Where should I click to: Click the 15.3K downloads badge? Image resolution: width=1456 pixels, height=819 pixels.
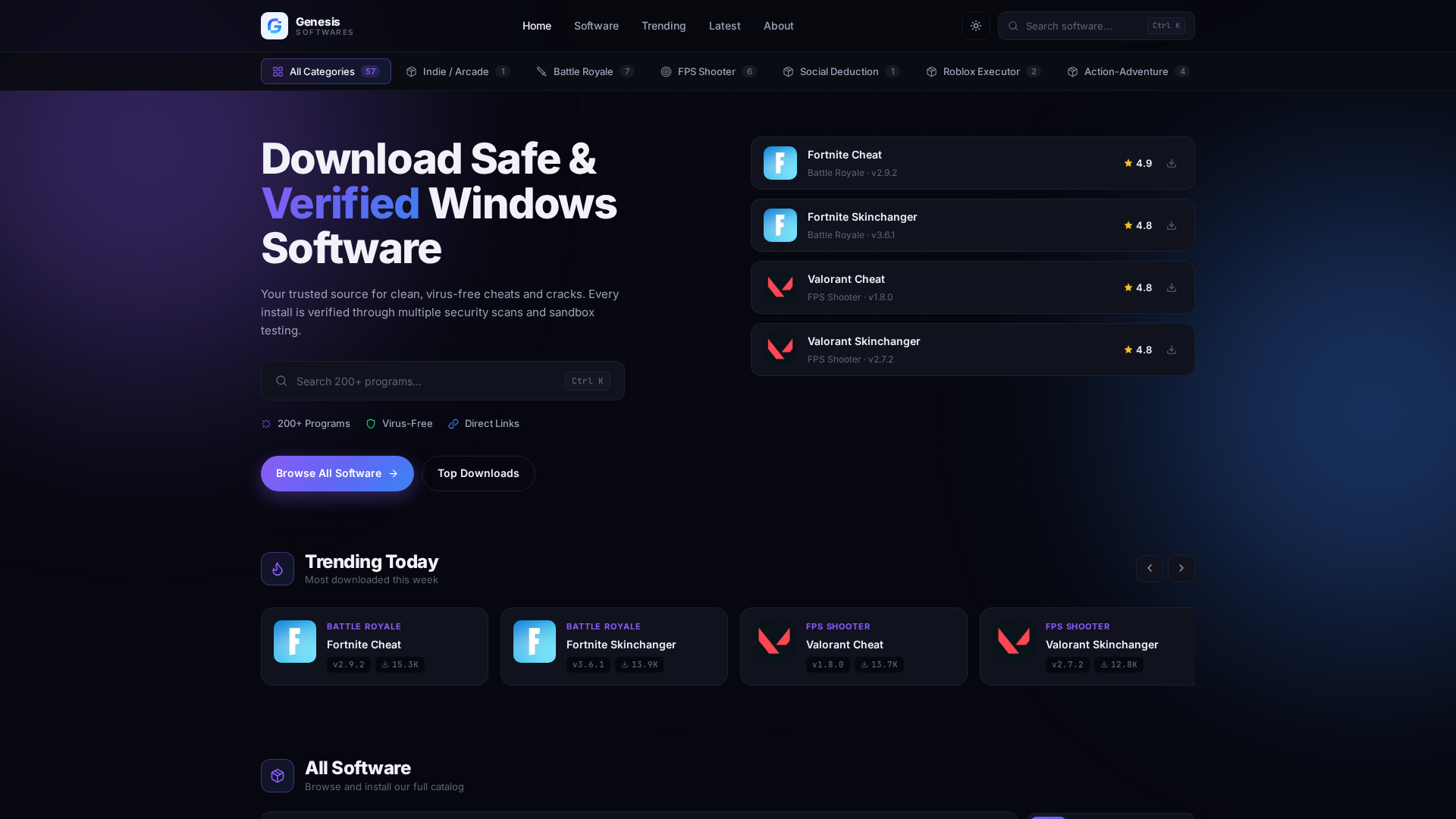pyautogui.click(x=400, y=664)
